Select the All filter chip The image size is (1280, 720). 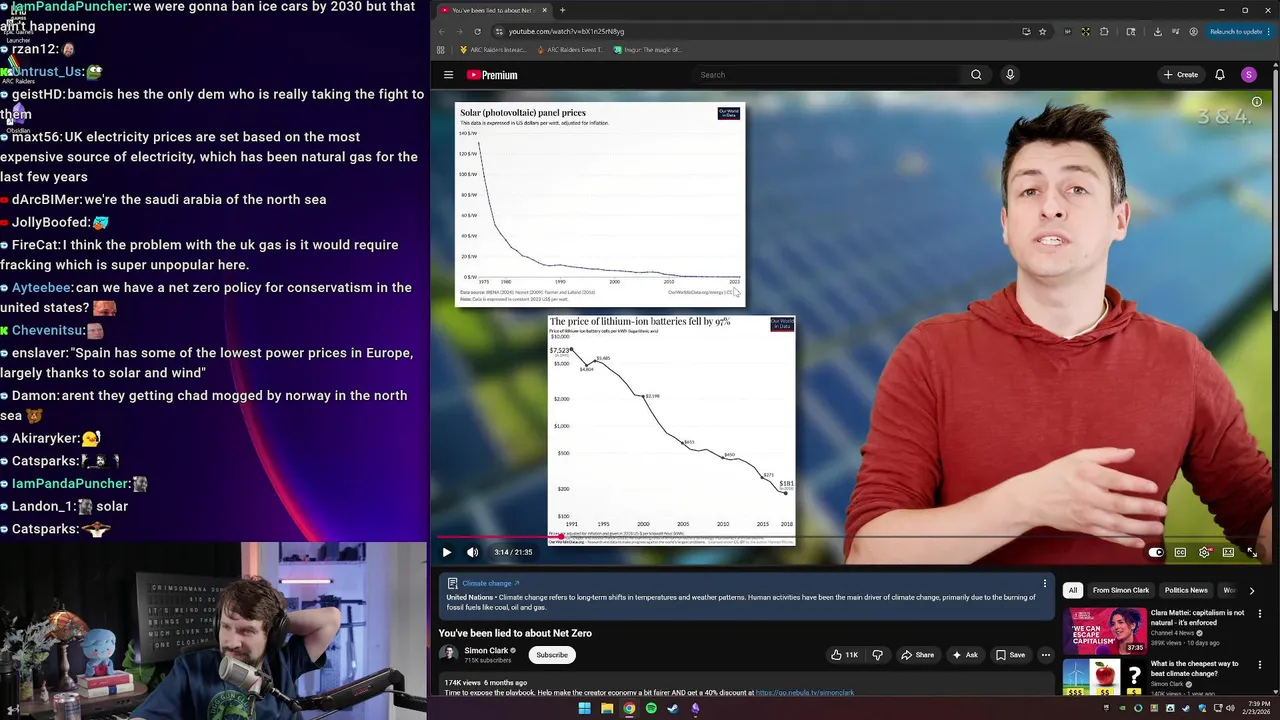[x=1073, y=590]
